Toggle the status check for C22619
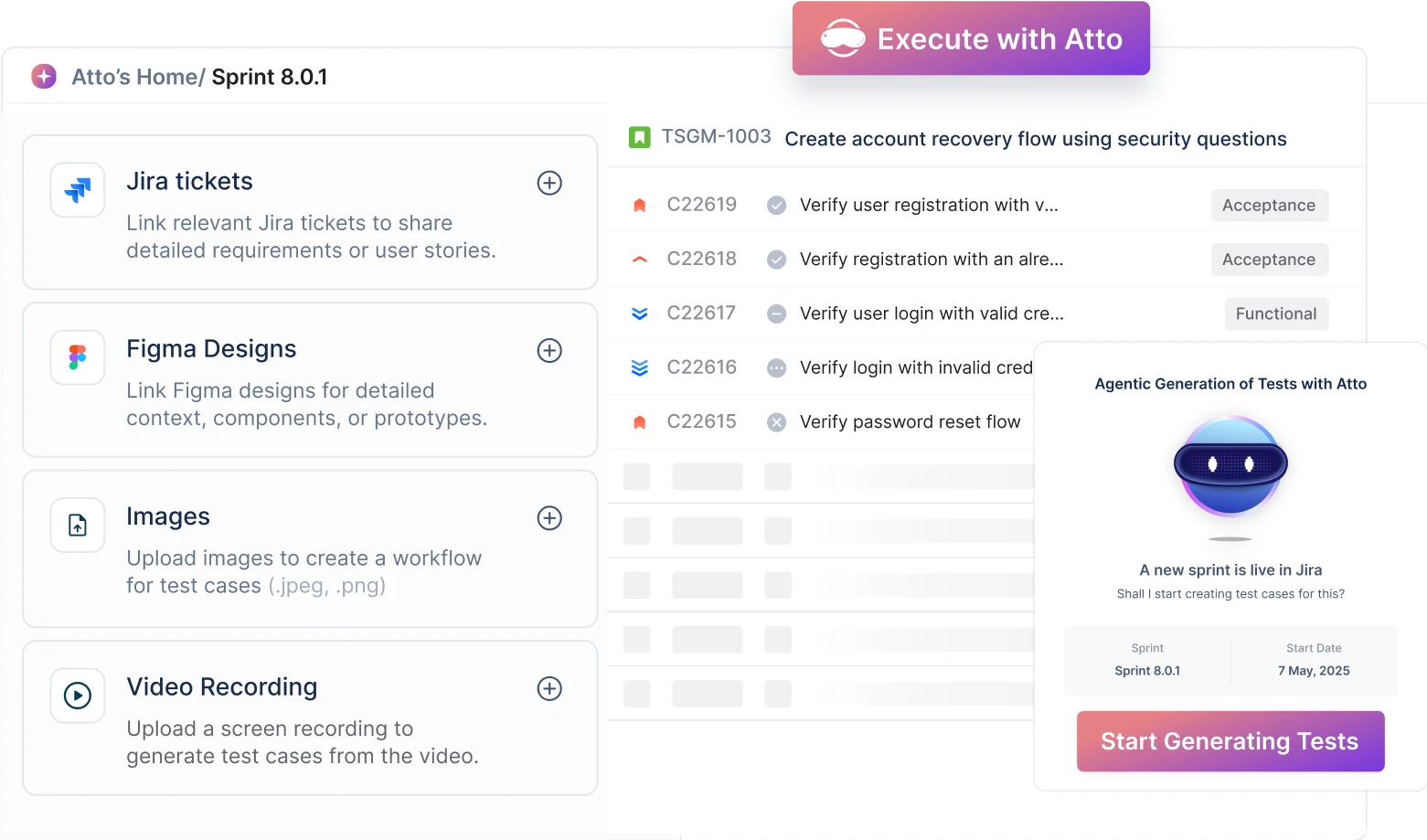This screenshot has height=840, width=1427. point(776,206)
